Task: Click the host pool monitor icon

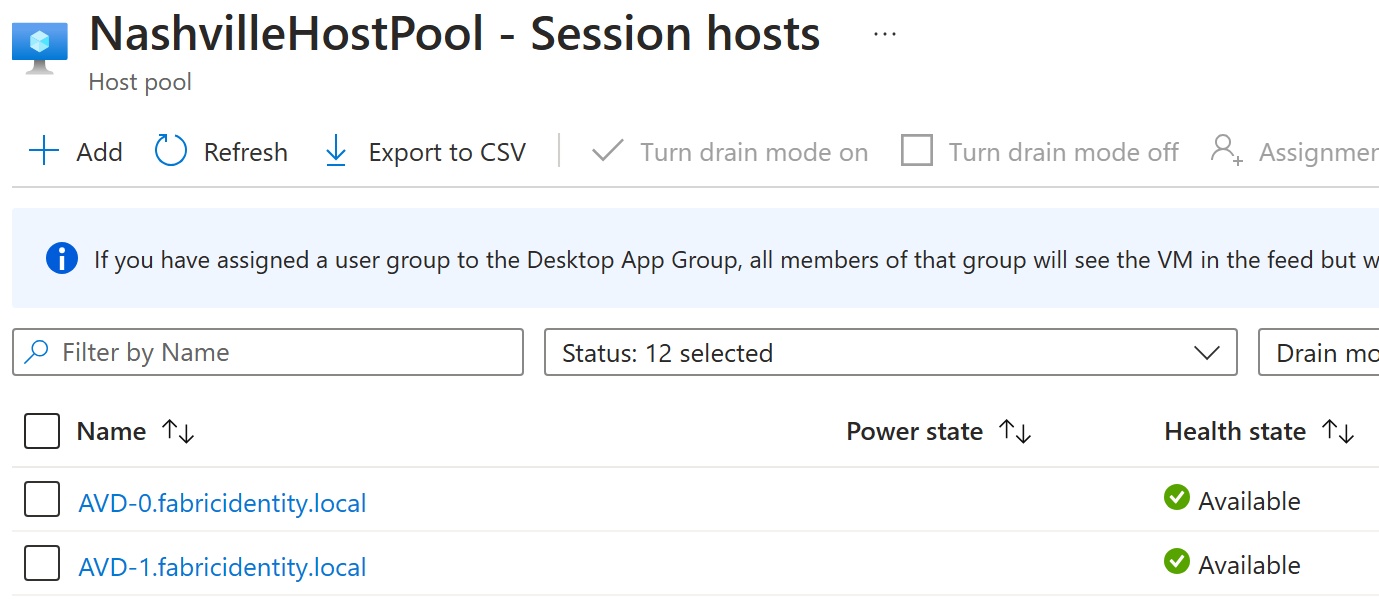Action: point(40,48)
